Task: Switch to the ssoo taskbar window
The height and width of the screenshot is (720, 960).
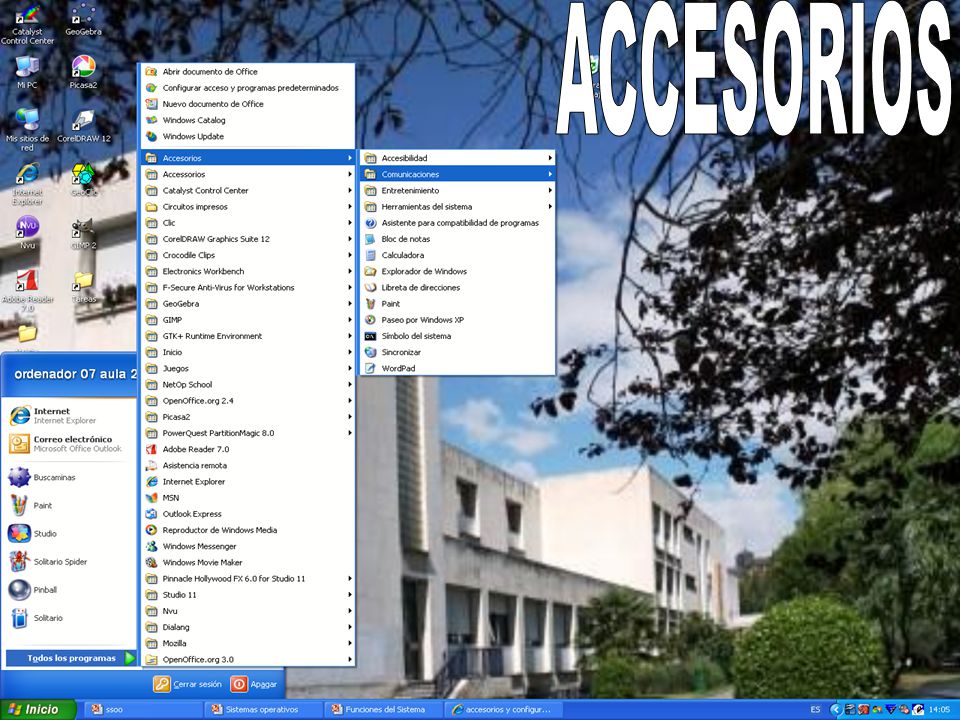Action: click(142, 710)
